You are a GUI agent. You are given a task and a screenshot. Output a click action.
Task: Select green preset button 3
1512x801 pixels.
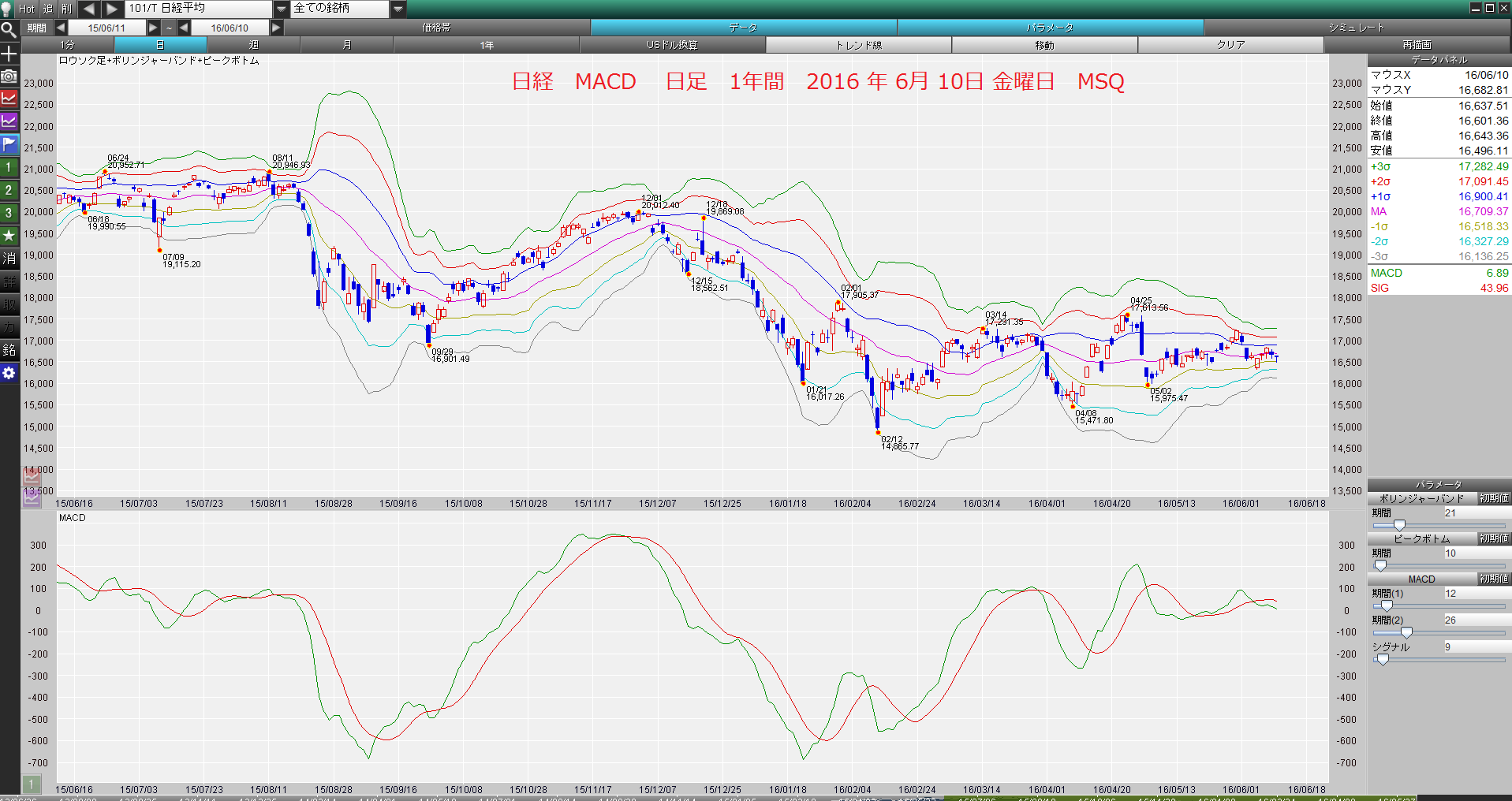[x=9, y=213]
